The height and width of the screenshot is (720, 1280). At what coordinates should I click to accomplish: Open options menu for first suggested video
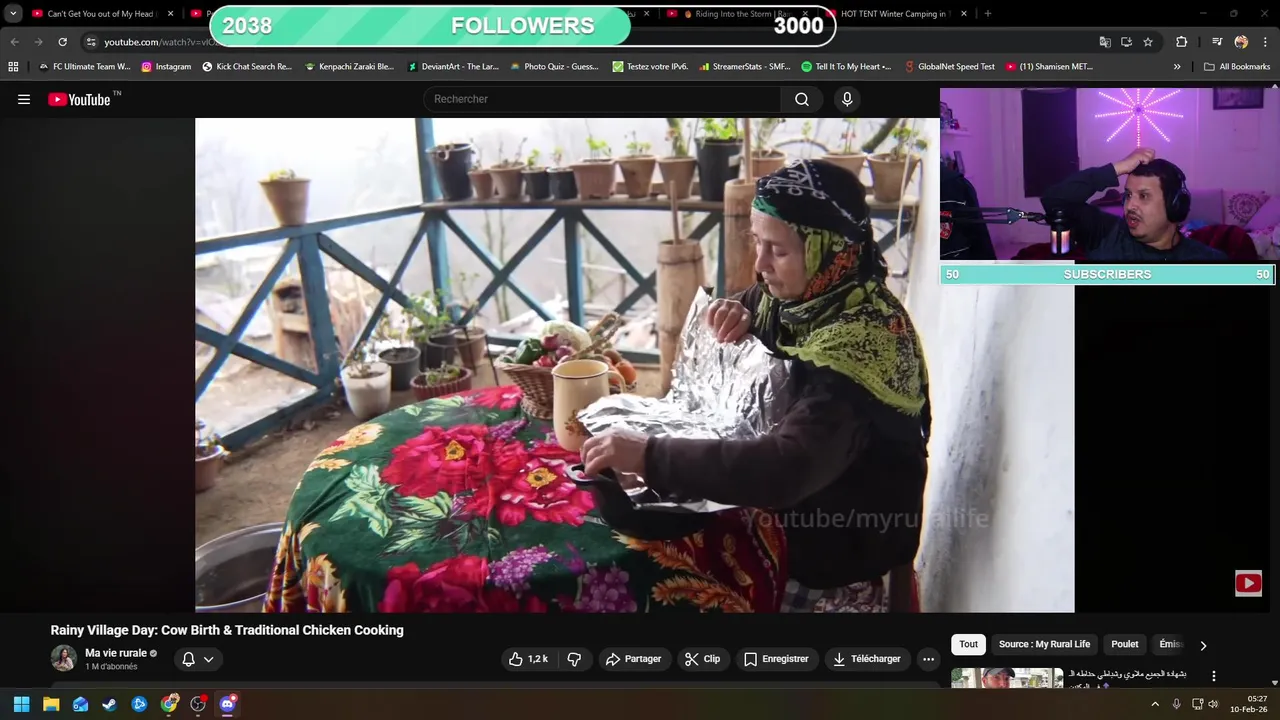tap(1214, 677)
